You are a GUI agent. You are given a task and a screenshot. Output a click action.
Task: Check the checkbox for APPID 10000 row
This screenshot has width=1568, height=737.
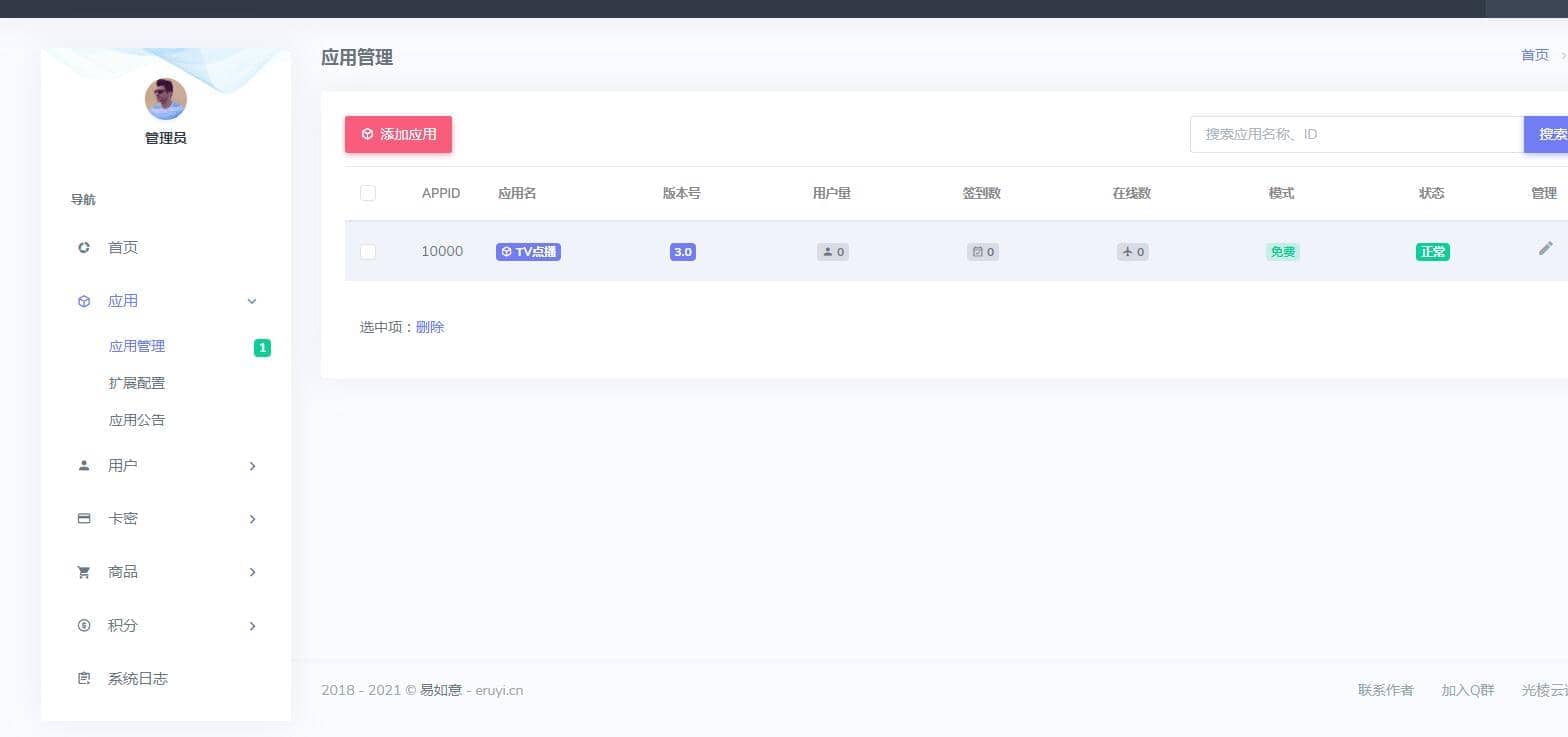point(368,252)
